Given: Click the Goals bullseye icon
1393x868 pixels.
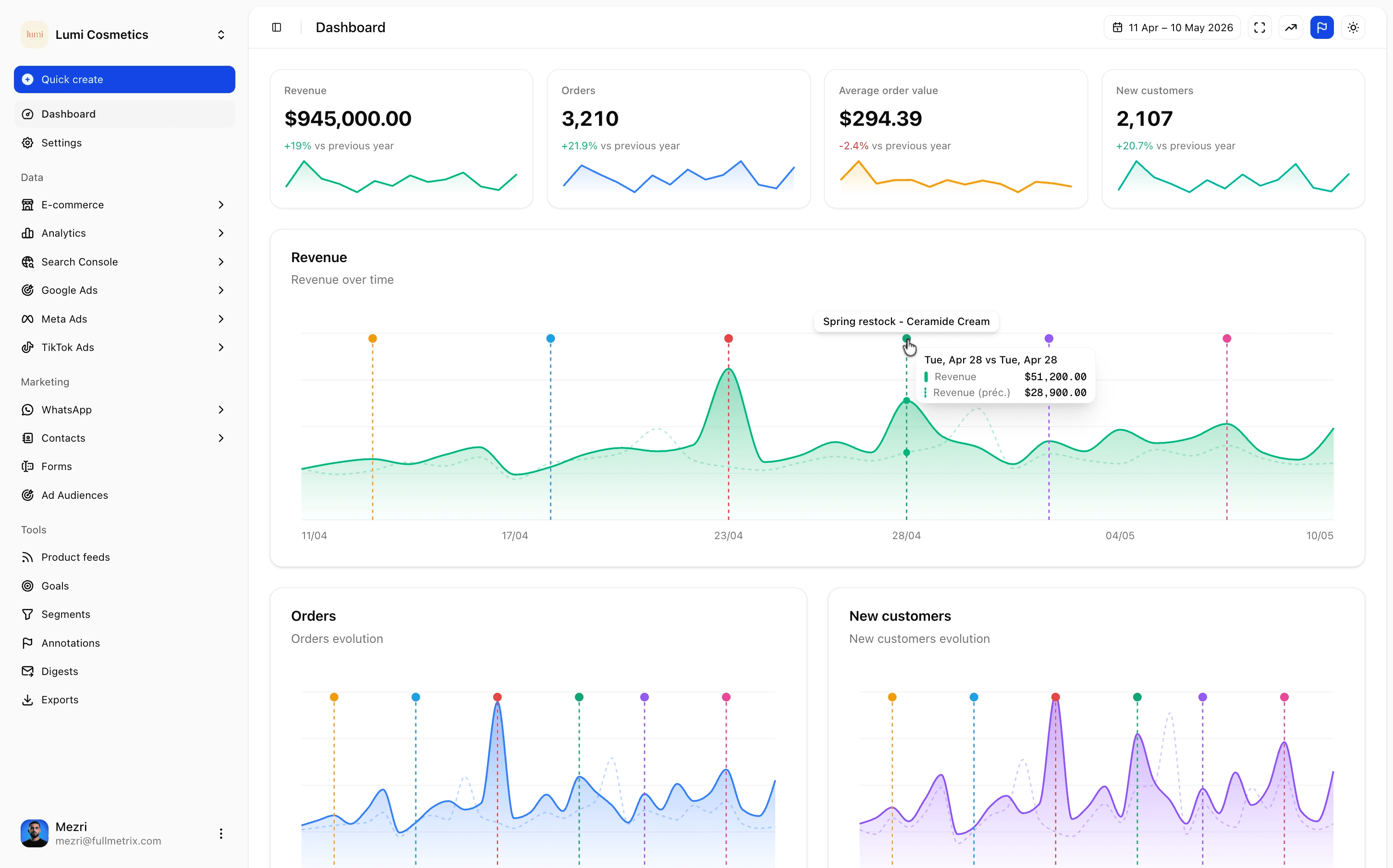Looking at the screenshot, I should (x=27, y=586).
